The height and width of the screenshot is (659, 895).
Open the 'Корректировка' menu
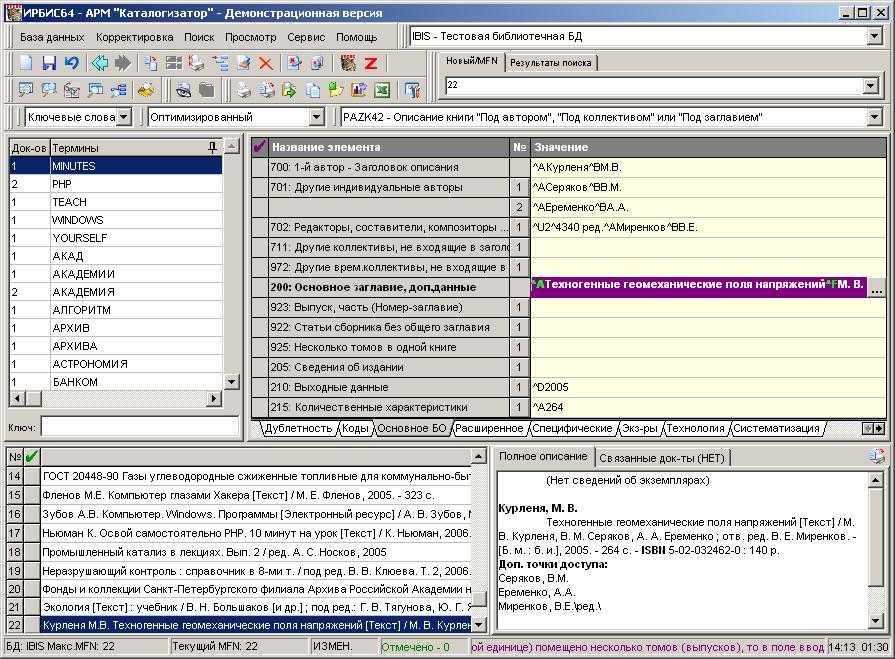[x=134, y=37]
